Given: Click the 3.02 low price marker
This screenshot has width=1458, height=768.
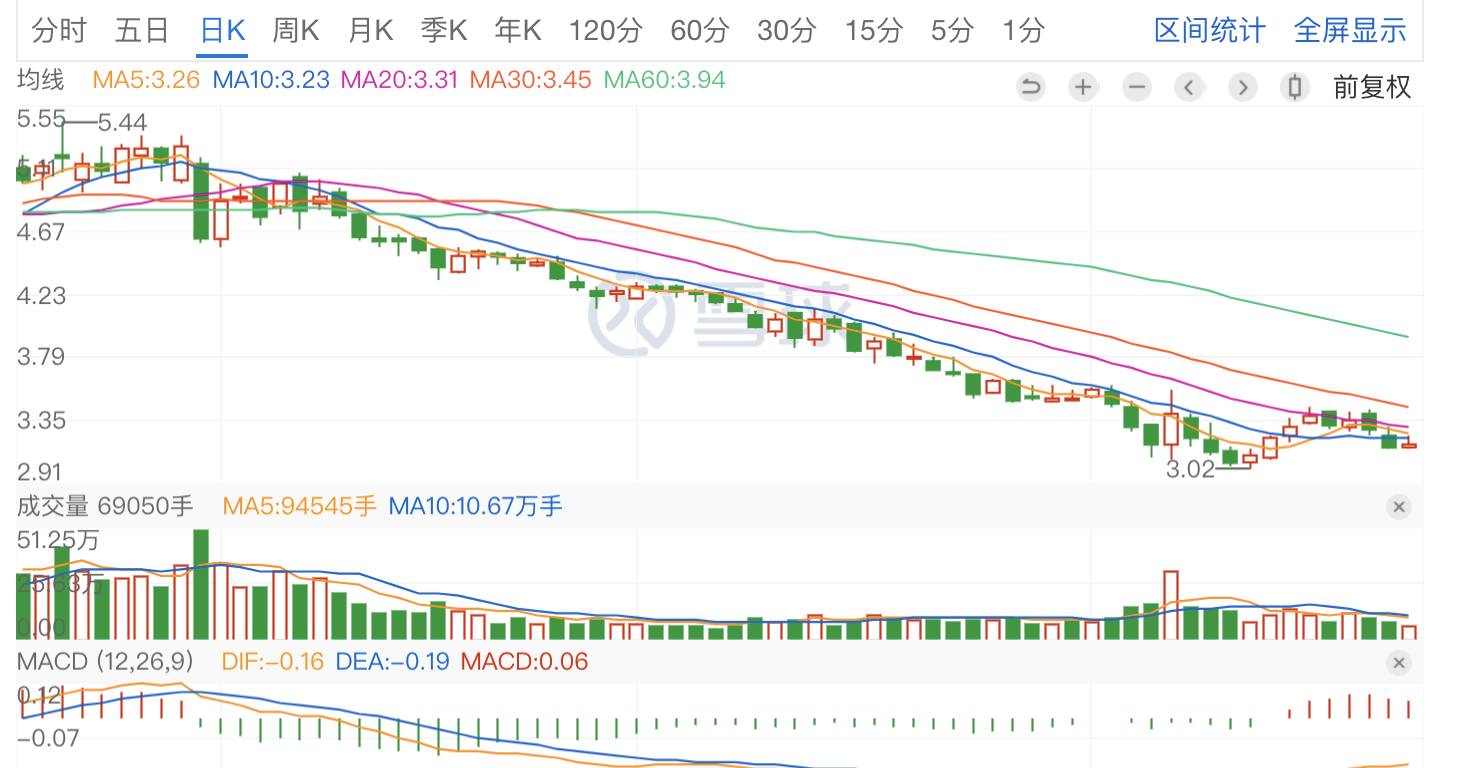Looking at the screenshot, I should (1190, 469).
